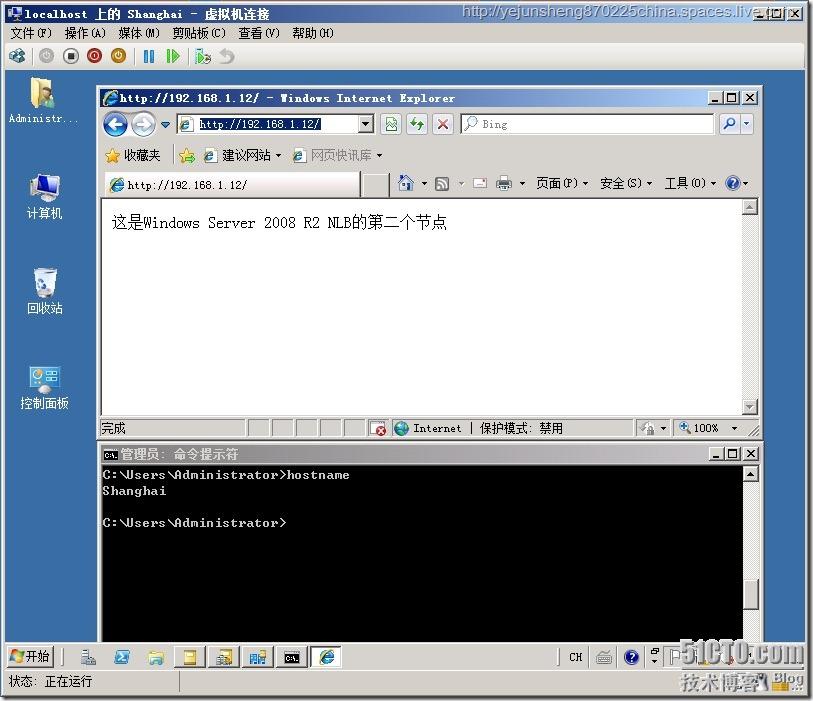Click the Print icon
Viewport: 813px width, 701px height.
tap(503, 183)
